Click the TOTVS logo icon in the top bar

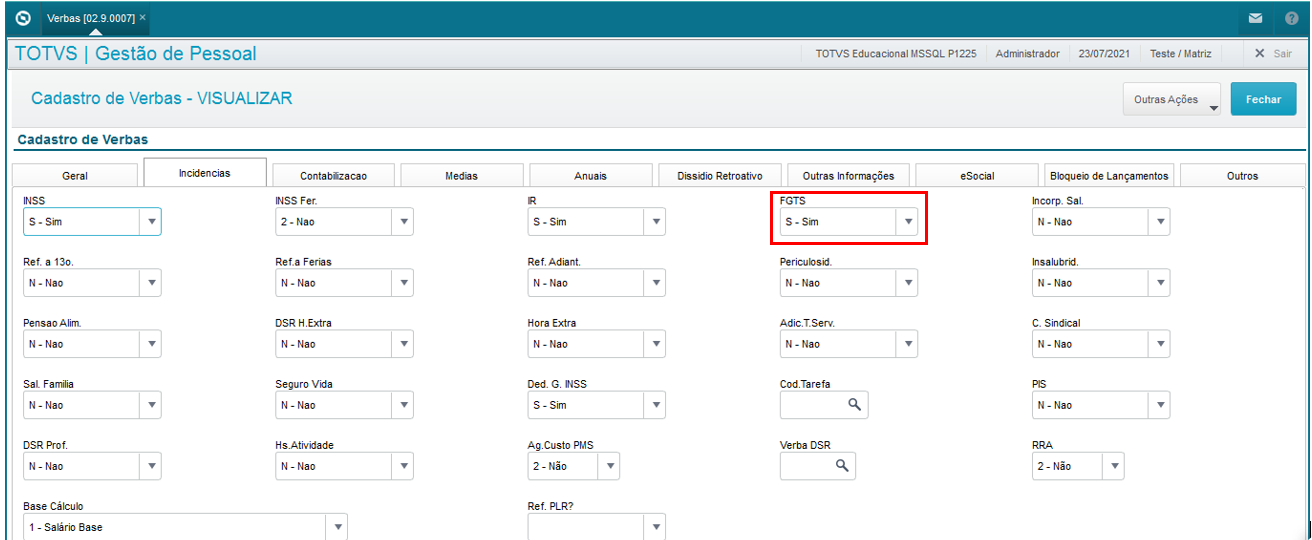(23, 18)
